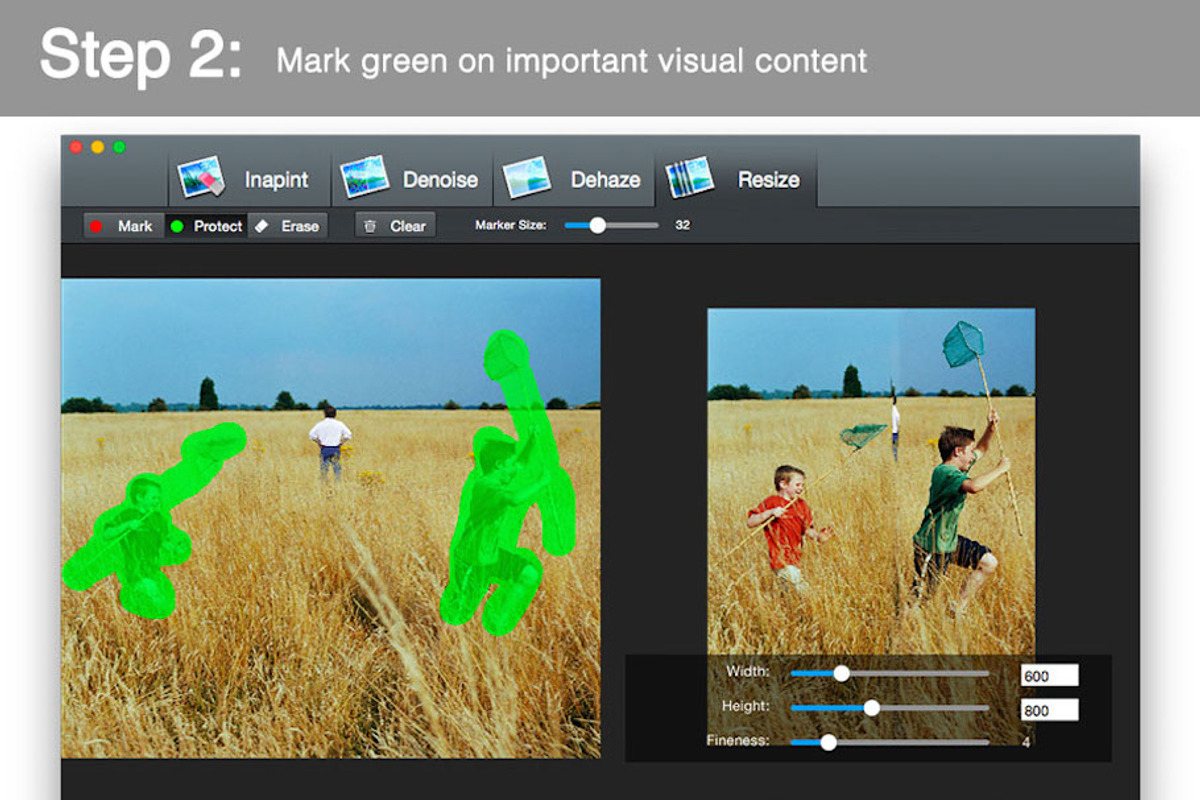Open the Dehaze tab
The image size is (1200, 800).
[574, 179]
